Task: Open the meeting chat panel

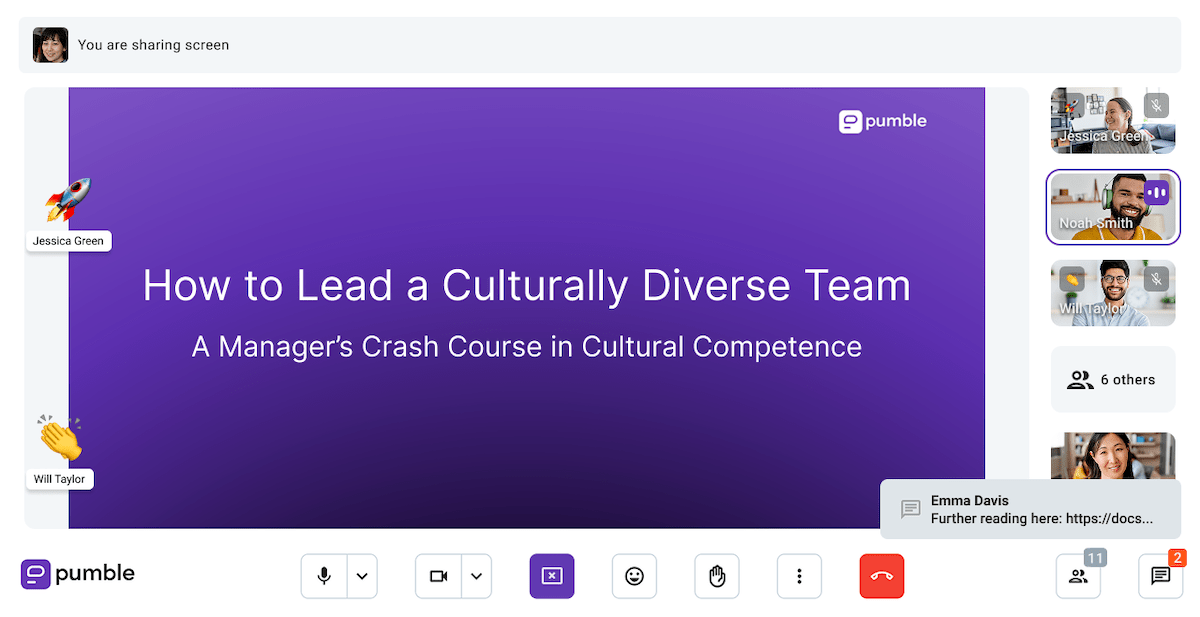Action: pos(1160,576)
